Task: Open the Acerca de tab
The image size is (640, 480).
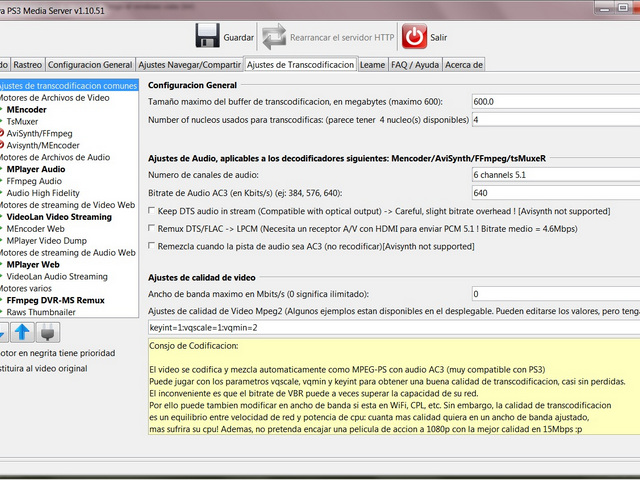Action: pos(464,64)
